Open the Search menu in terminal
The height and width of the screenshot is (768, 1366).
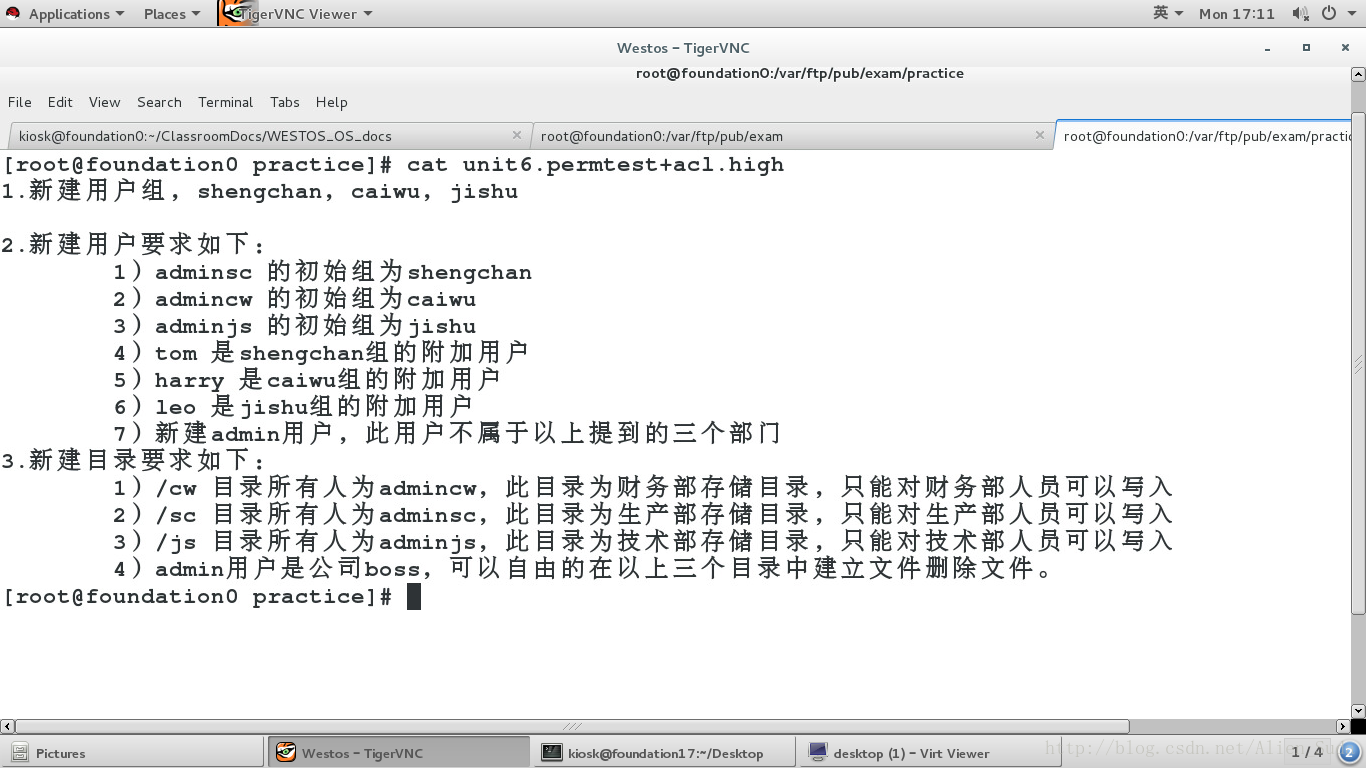point(159,102)
